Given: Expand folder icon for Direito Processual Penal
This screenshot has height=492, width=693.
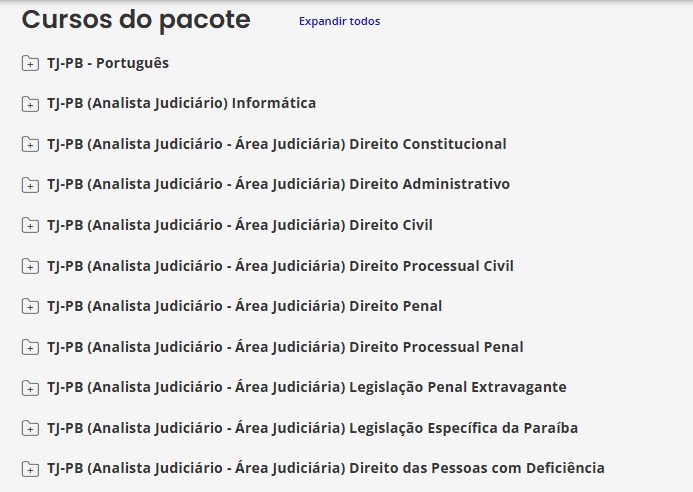Looking at the screenshot, I should [x=30, y=348].
